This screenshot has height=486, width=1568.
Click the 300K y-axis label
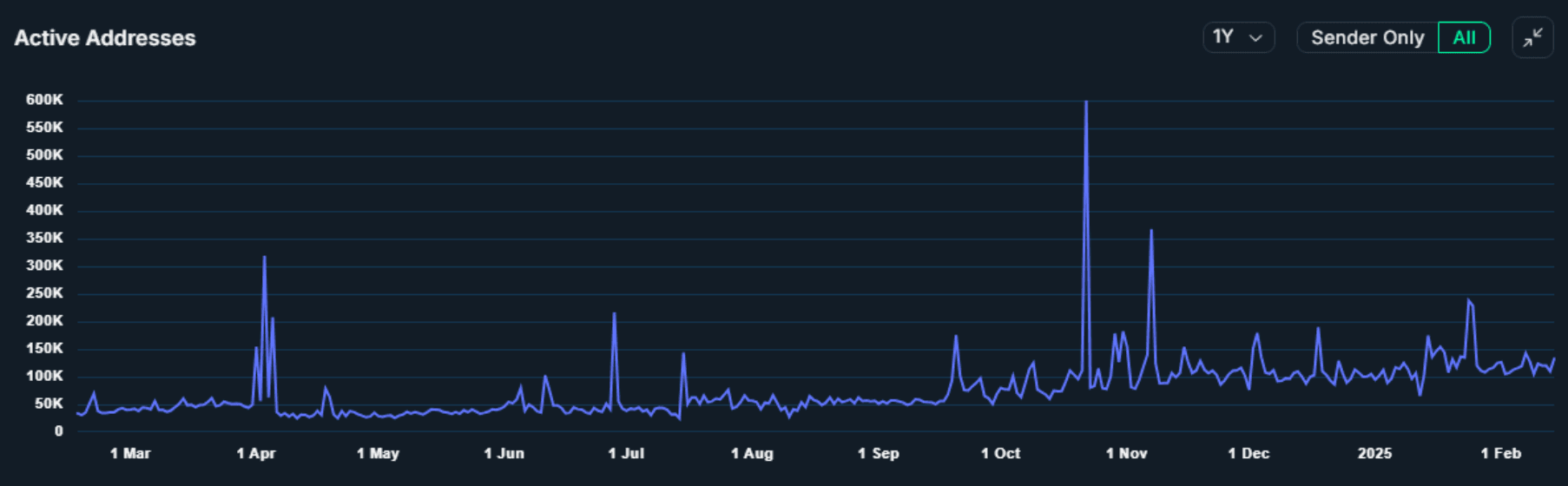(44, 266)
